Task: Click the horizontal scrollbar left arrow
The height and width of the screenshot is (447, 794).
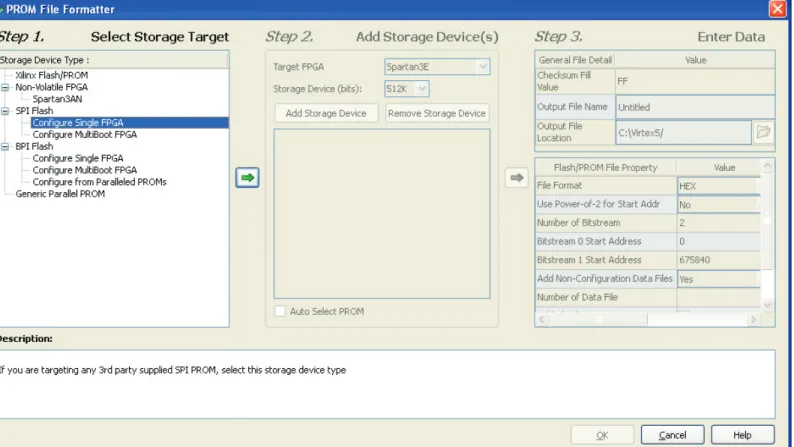Action: [542, 319]
